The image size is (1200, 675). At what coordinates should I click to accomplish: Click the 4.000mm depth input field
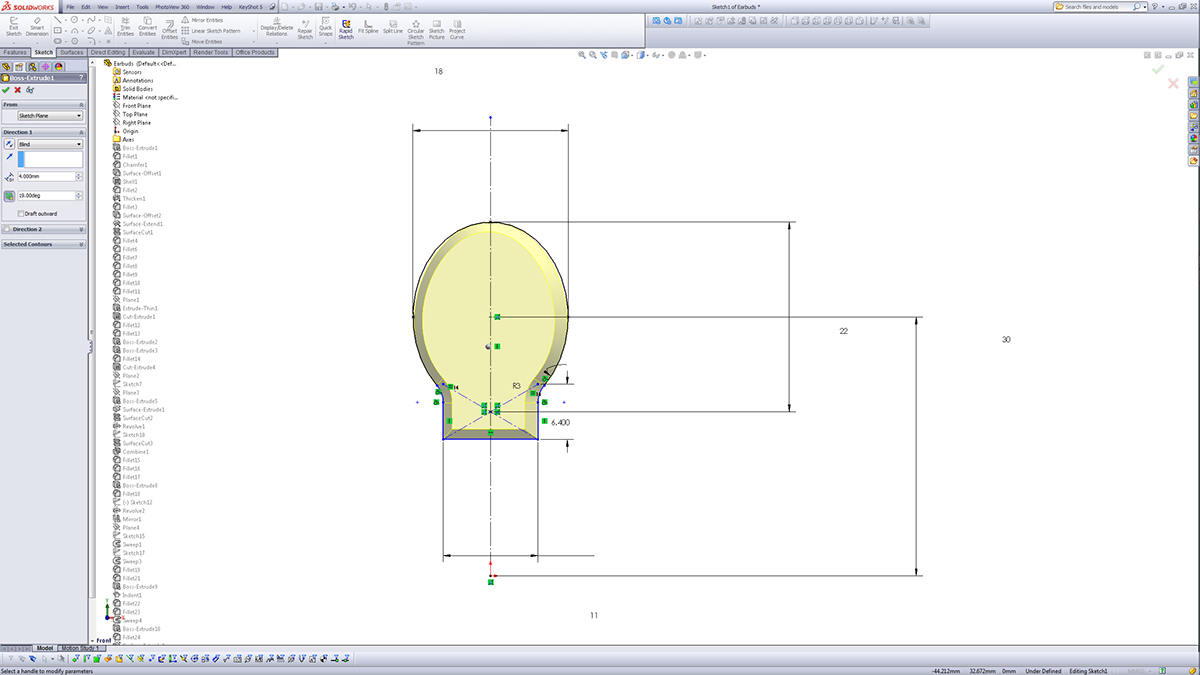42,176
